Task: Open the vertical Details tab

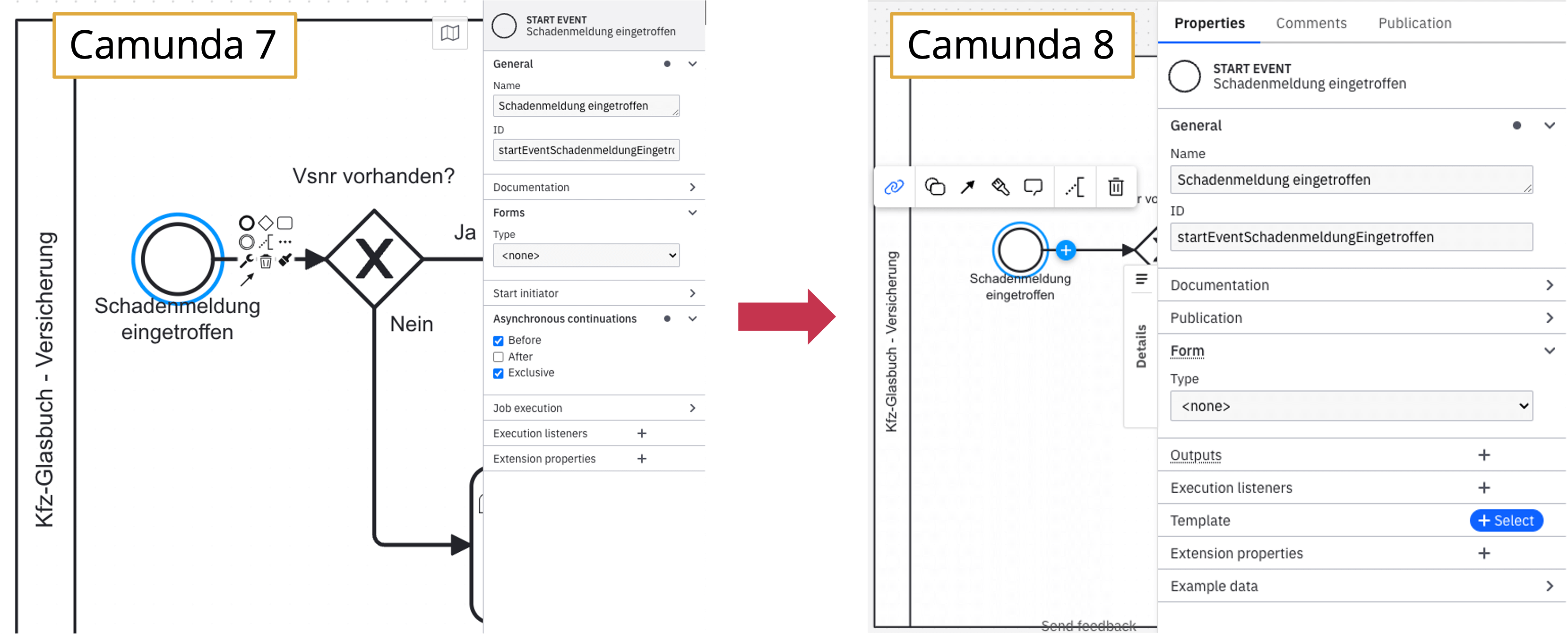Action: (1141, 346)
